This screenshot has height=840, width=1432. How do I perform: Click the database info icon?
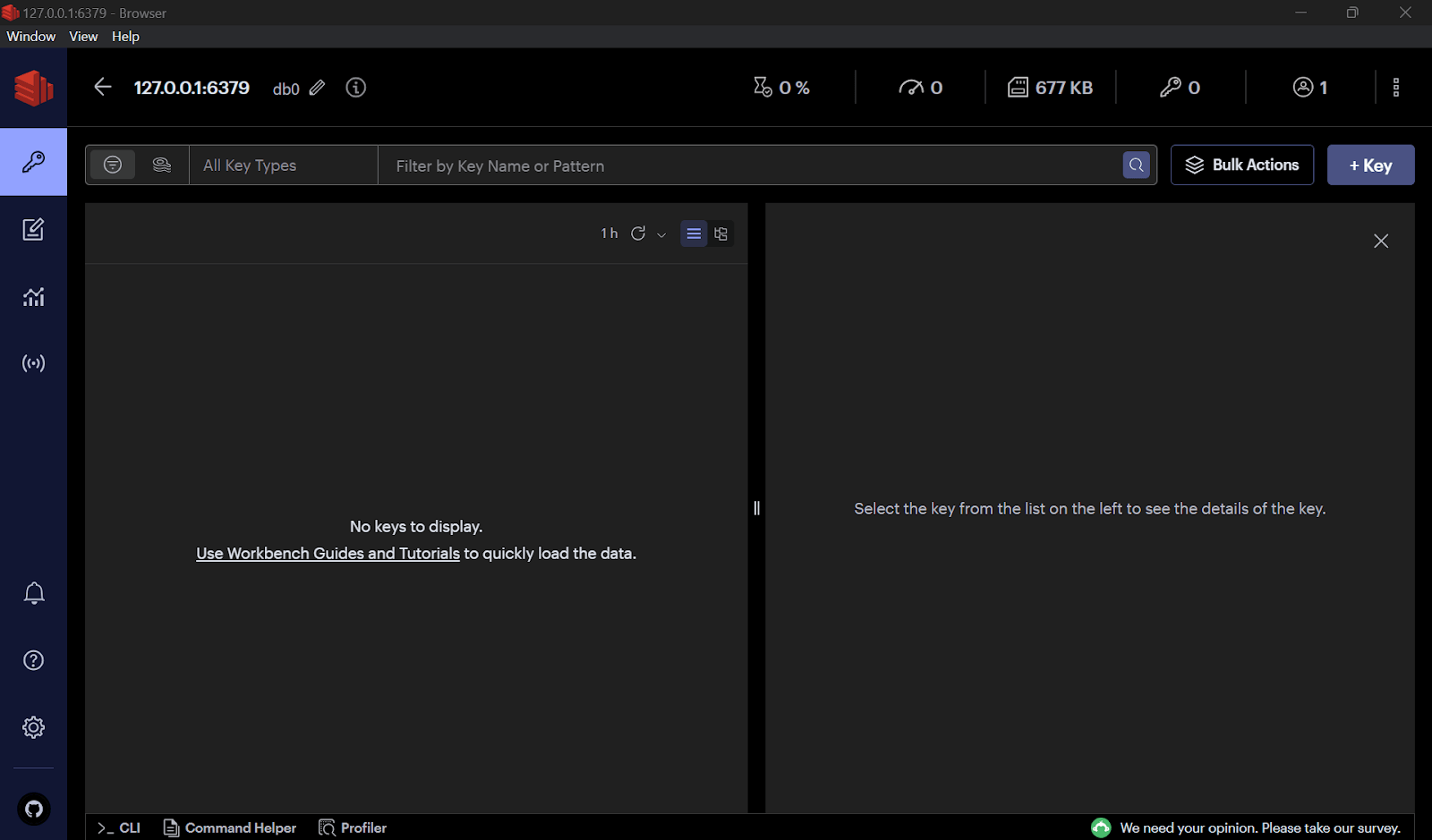356,88
